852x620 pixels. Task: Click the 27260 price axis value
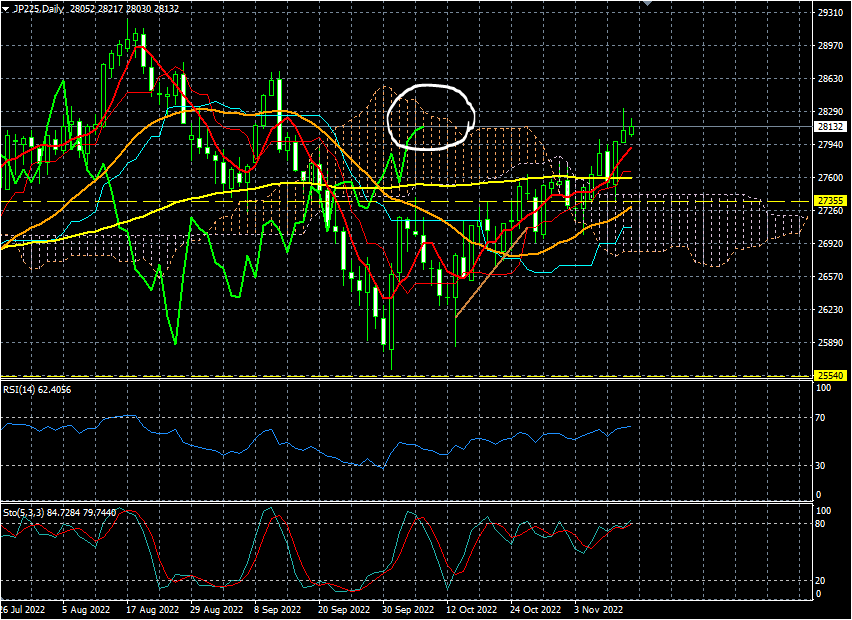pos(830,211)
